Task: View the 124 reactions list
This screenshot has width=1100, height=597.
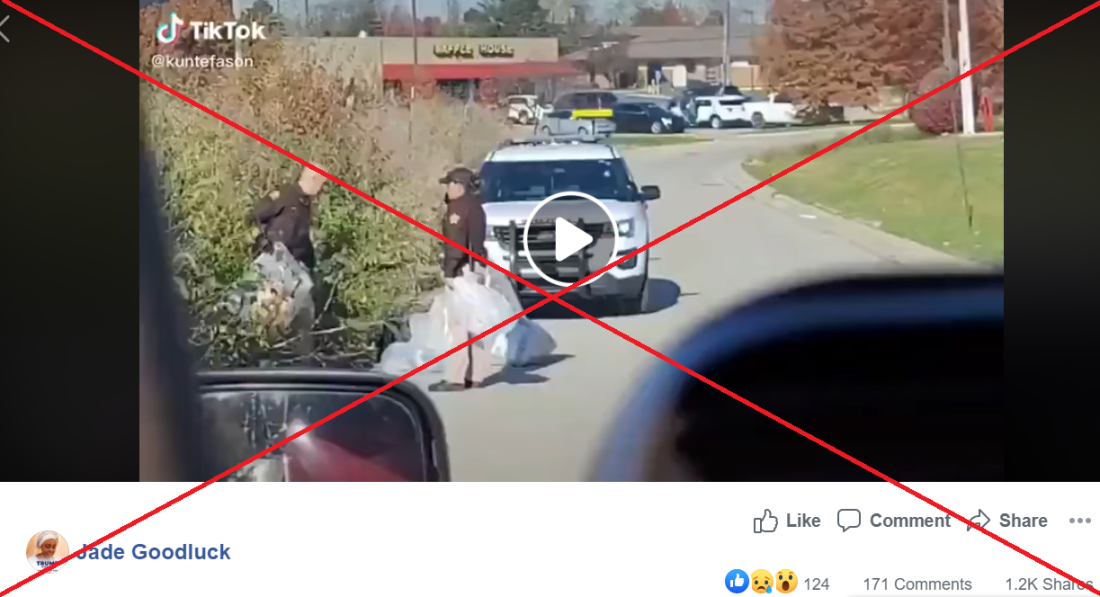Action: 817,584
